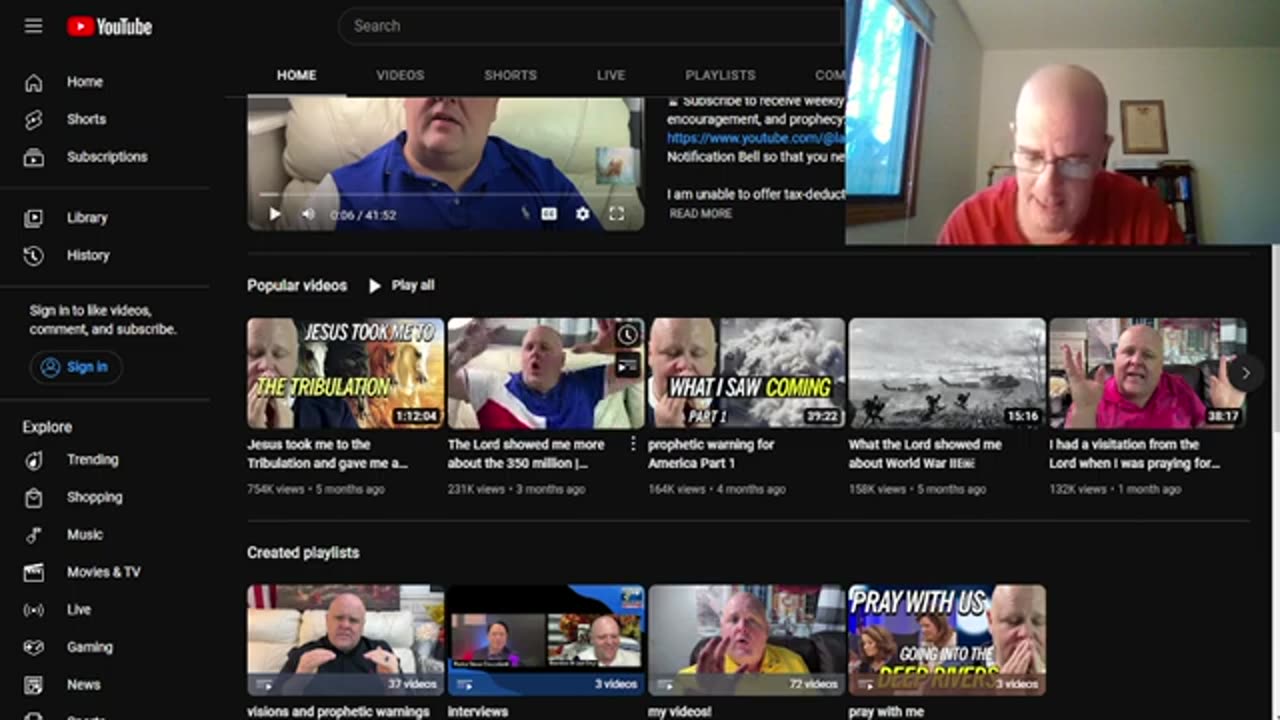The image size is (1280, 720).
Task: Click 754K views text under first video
Action: (276, 490)
